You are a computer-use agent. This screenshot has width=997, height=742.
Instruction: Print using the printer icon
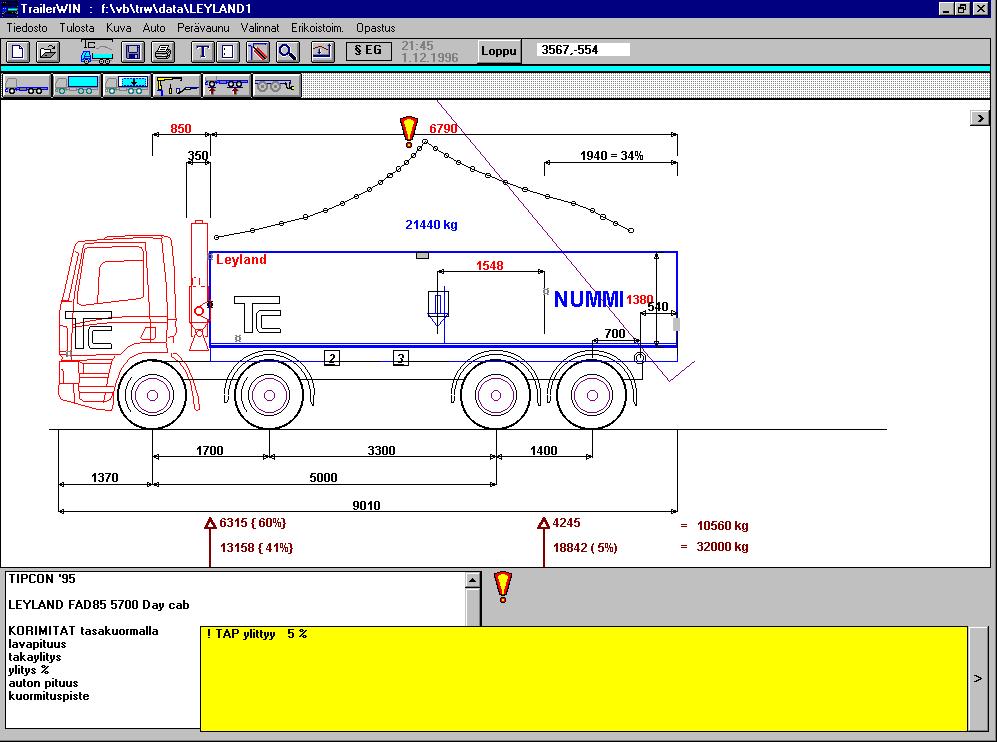163,52
